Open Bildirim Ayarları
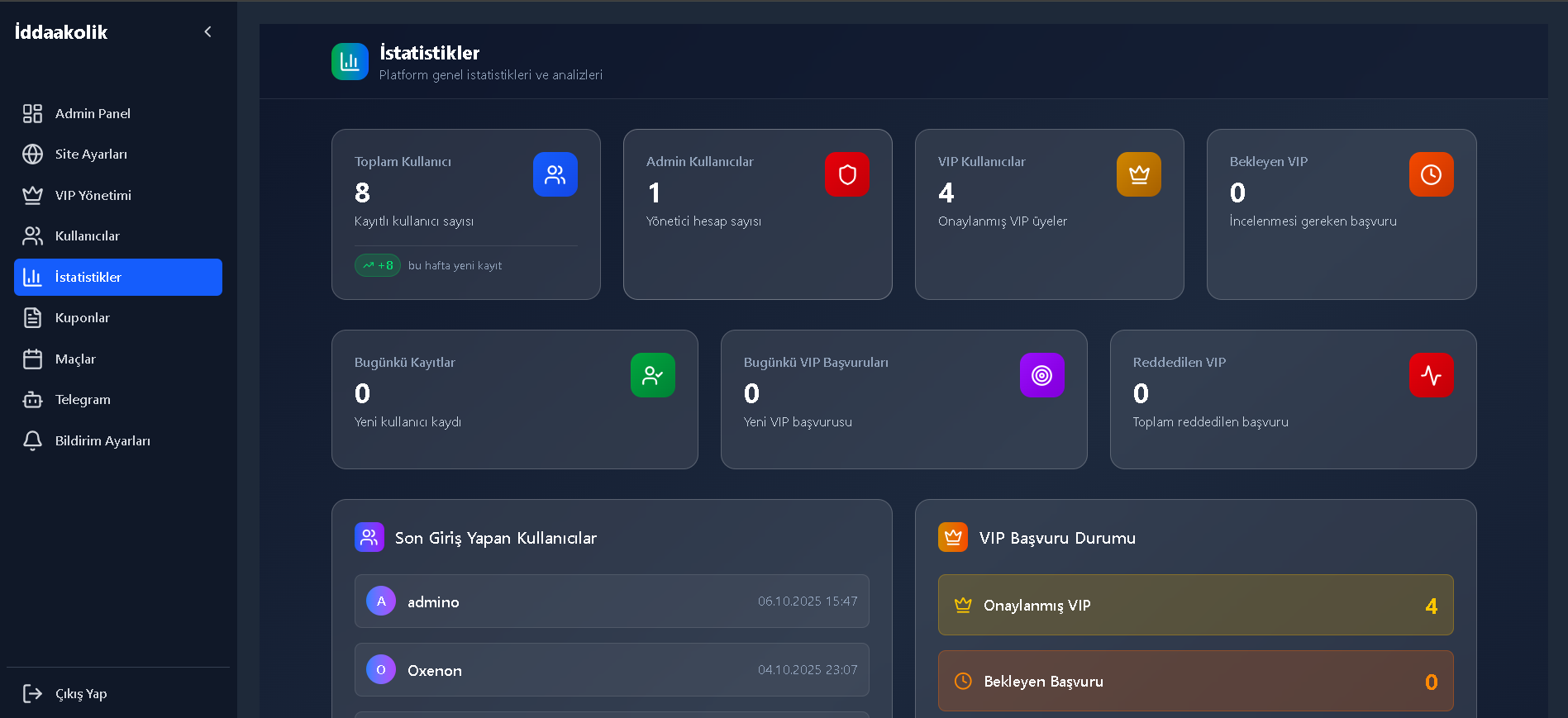Image resolution: width=1568 pixels, height=718 pixels. (118, 440)
